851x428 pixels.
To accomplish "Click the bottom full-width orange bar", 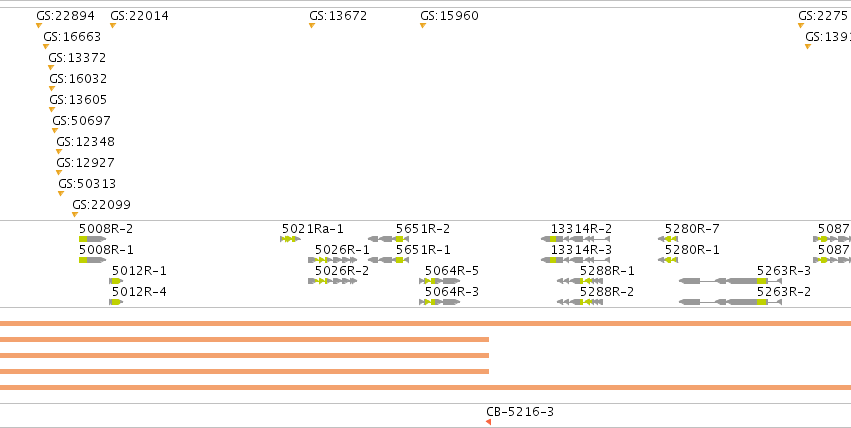I will tap(426, 387).
